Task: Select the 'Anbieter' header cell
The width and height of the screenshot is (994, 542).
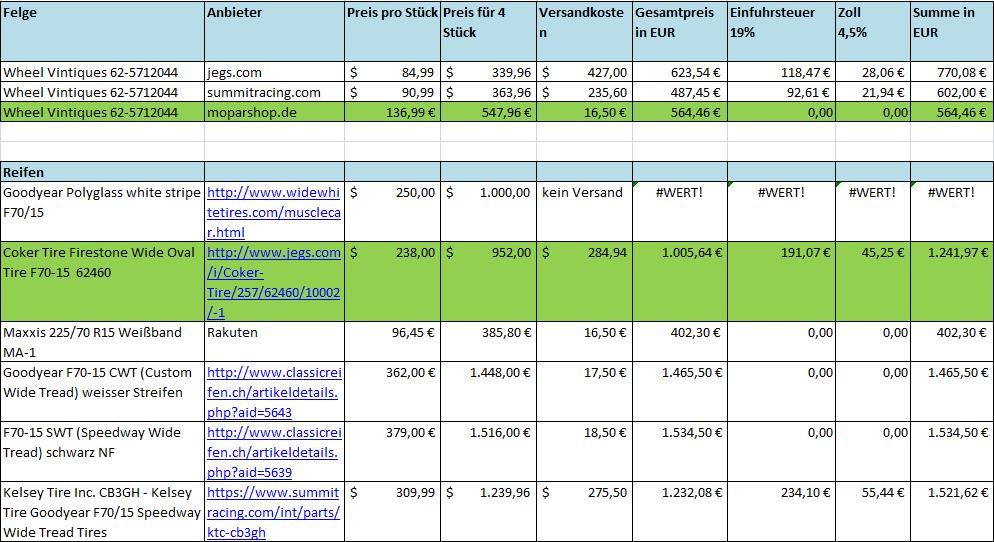Action: (x=274, y=31)
